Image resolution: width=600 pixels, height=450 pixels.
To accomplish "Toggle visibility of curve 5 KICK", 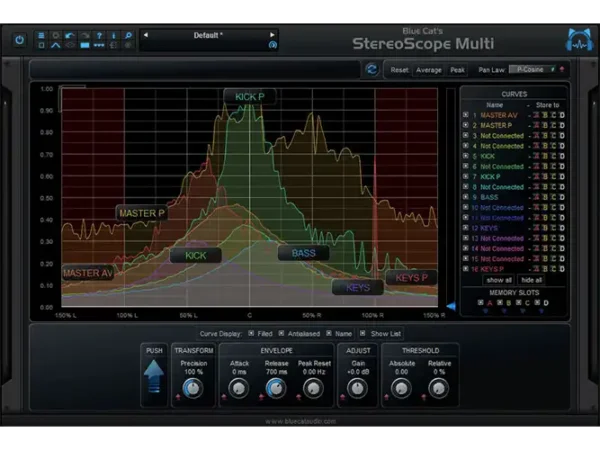I will [x=466, y=156].
